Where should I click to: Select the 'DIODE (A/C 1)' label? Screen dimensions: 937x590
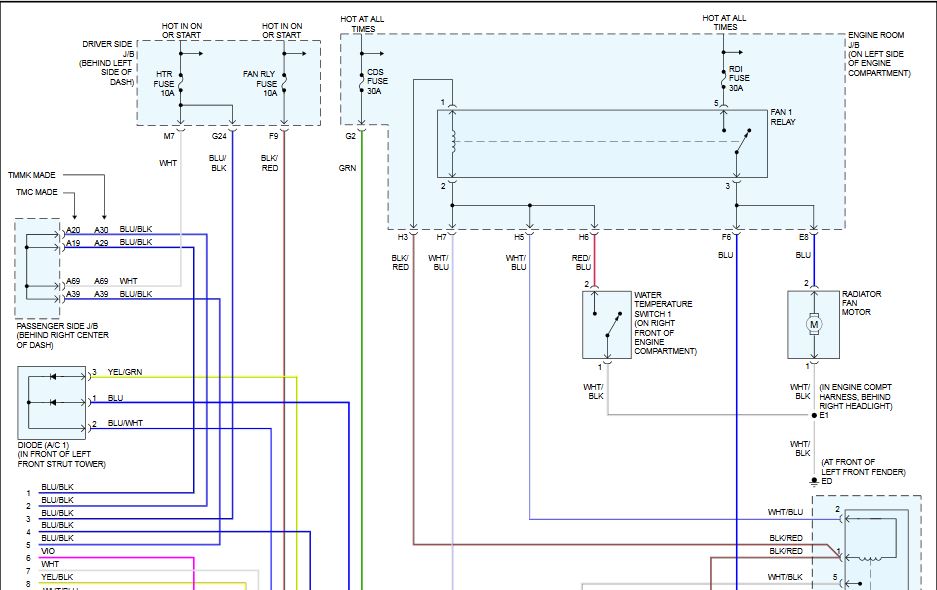pyautogui.click(x=44, y=445)
